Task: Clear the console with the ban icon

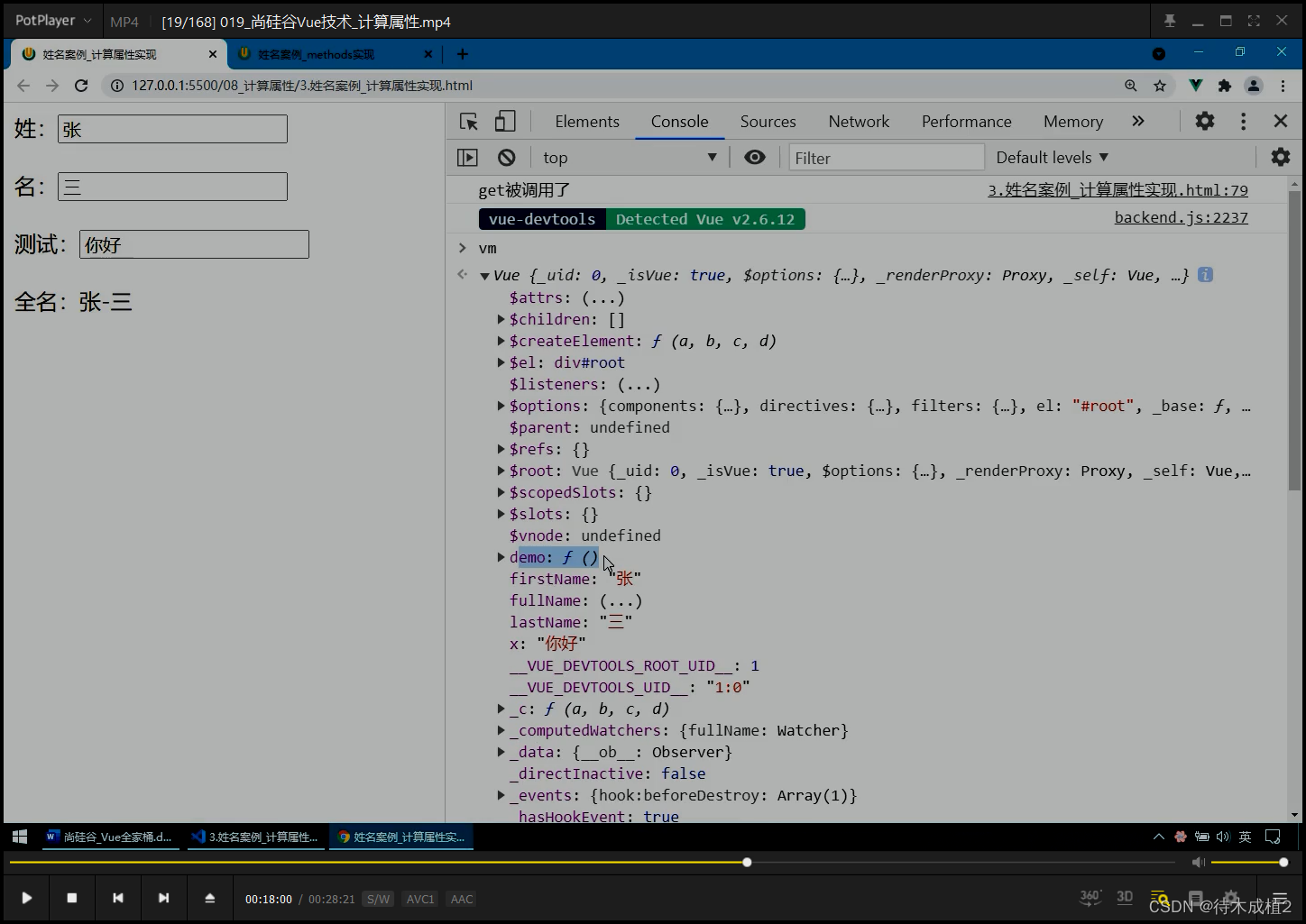Action: click(x=507, y=158)
